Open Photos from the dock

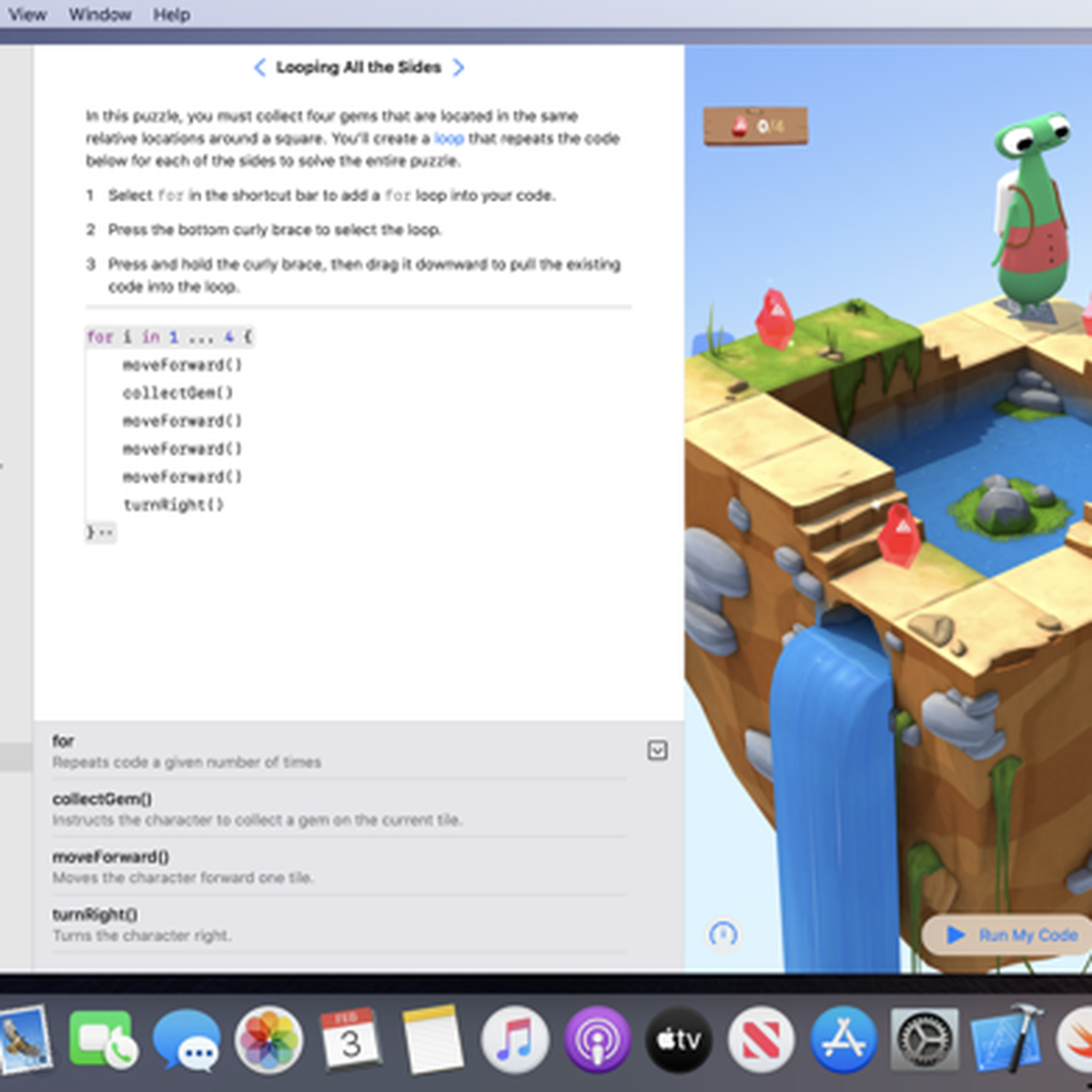coord(268,1038)
